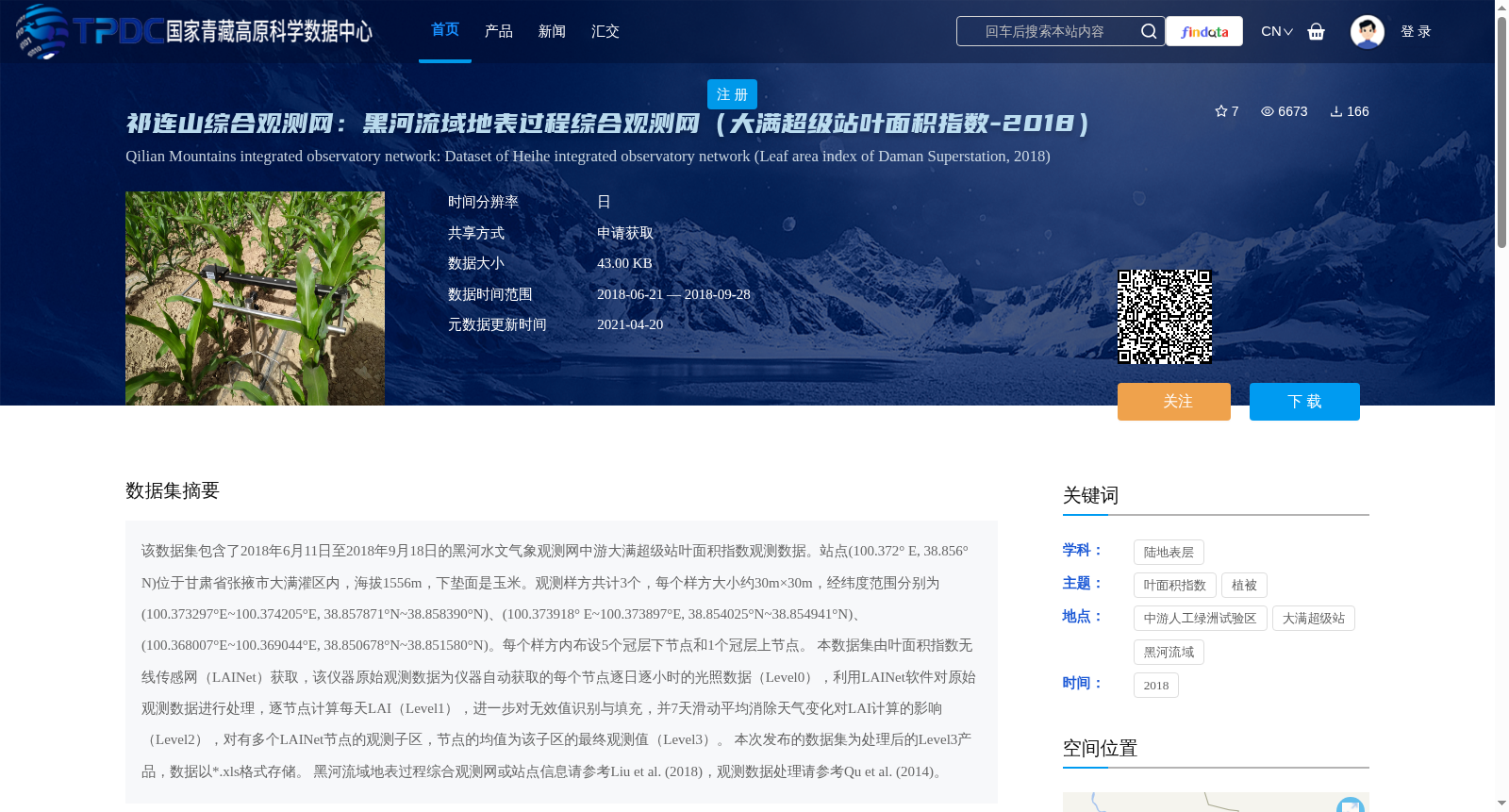The width and height of the screenshot is (1509, 812).
Task: Open the CN language dropdown
Action: (1277, 31)
